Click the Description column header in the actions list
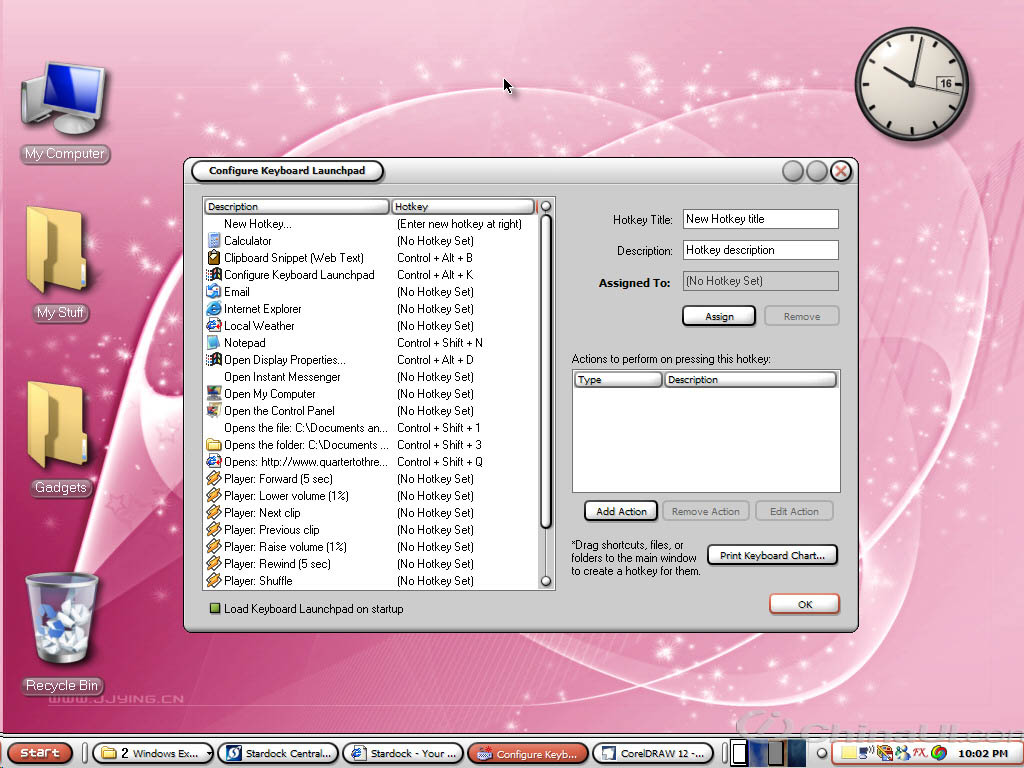 point(750,379)
